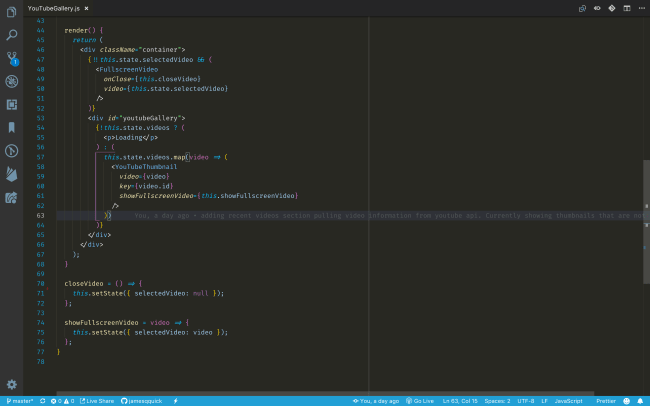The width and height of the screenshot is (650, 406).
Task: Change language mode from JavaScript
Action: point(568,400)
